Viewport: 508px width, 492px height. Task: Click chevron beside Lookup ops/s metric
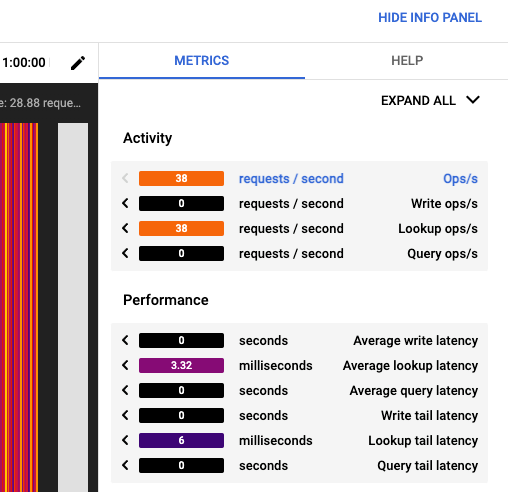(125, 228)
